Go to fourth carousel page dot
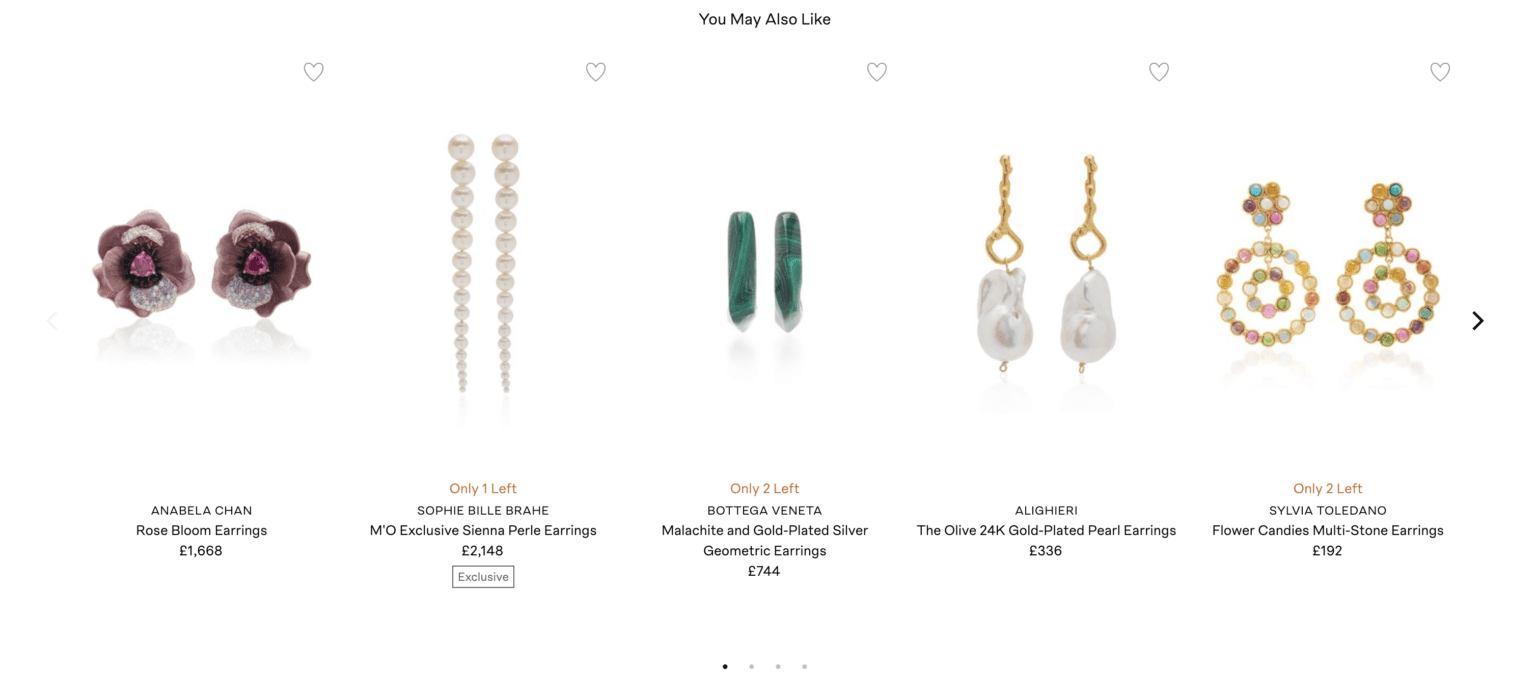 point(804,667)
